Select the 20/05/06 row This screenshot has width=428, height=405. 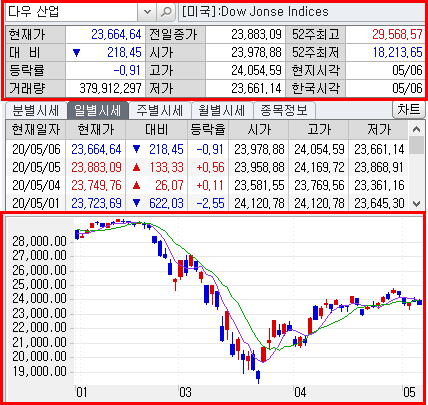pyautogui.click(x=207, y=149)
